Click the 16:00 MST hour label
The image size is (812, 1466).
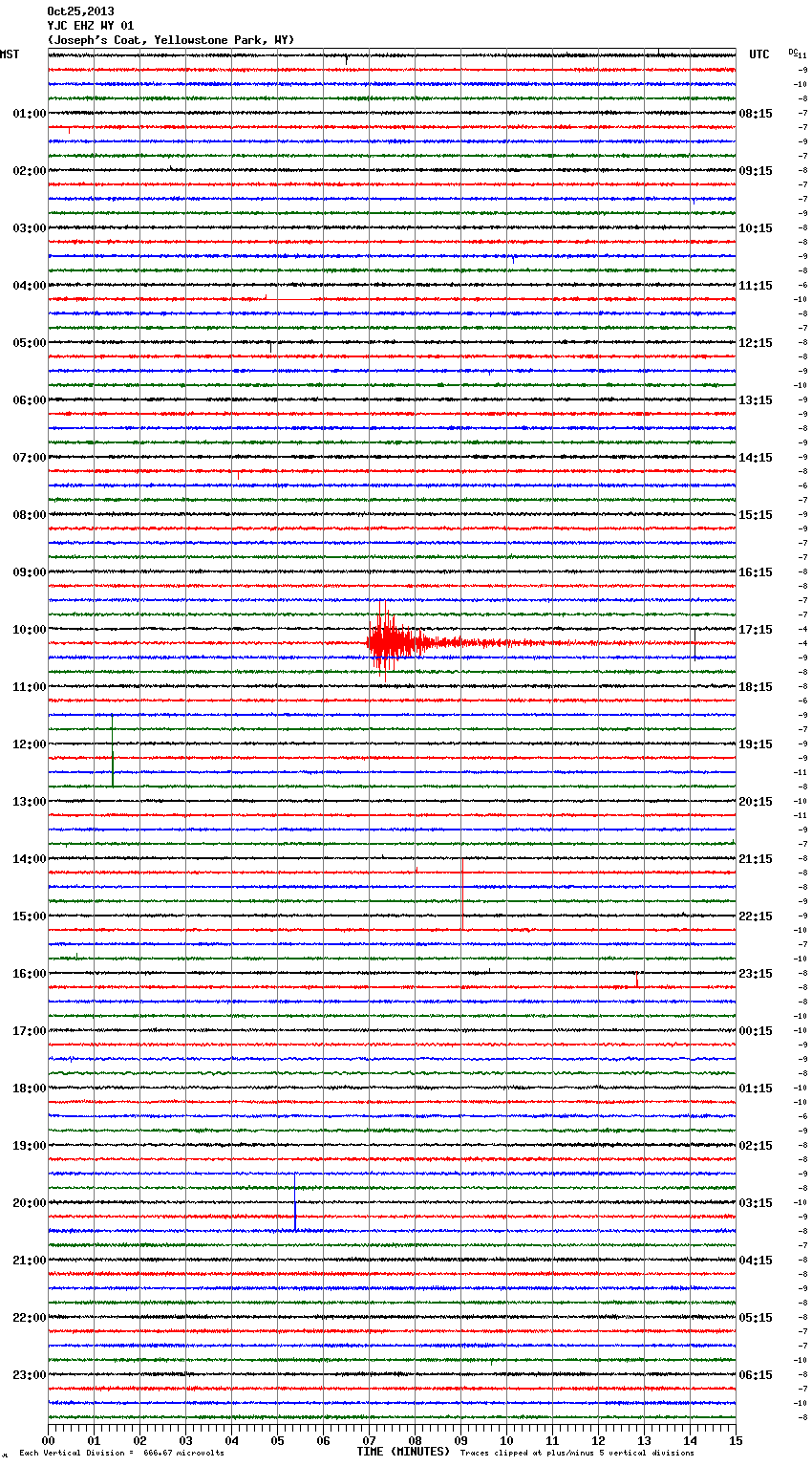coord(30,974)
